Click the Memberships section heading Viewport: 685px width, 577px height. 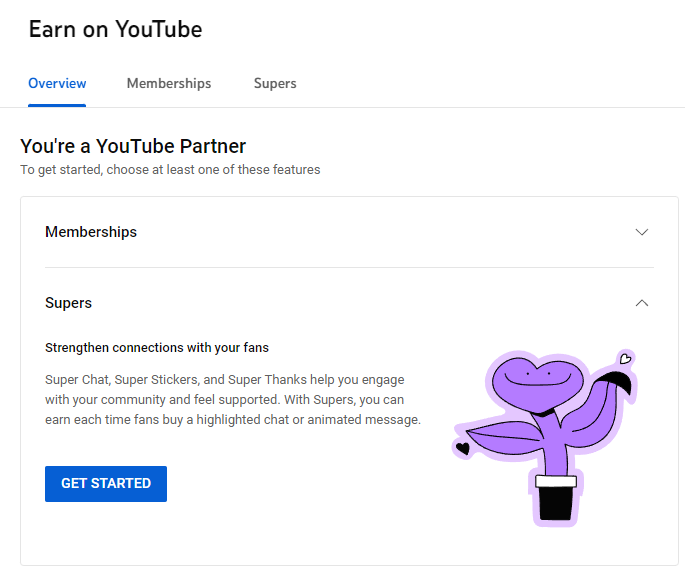(x=91, y=232)
